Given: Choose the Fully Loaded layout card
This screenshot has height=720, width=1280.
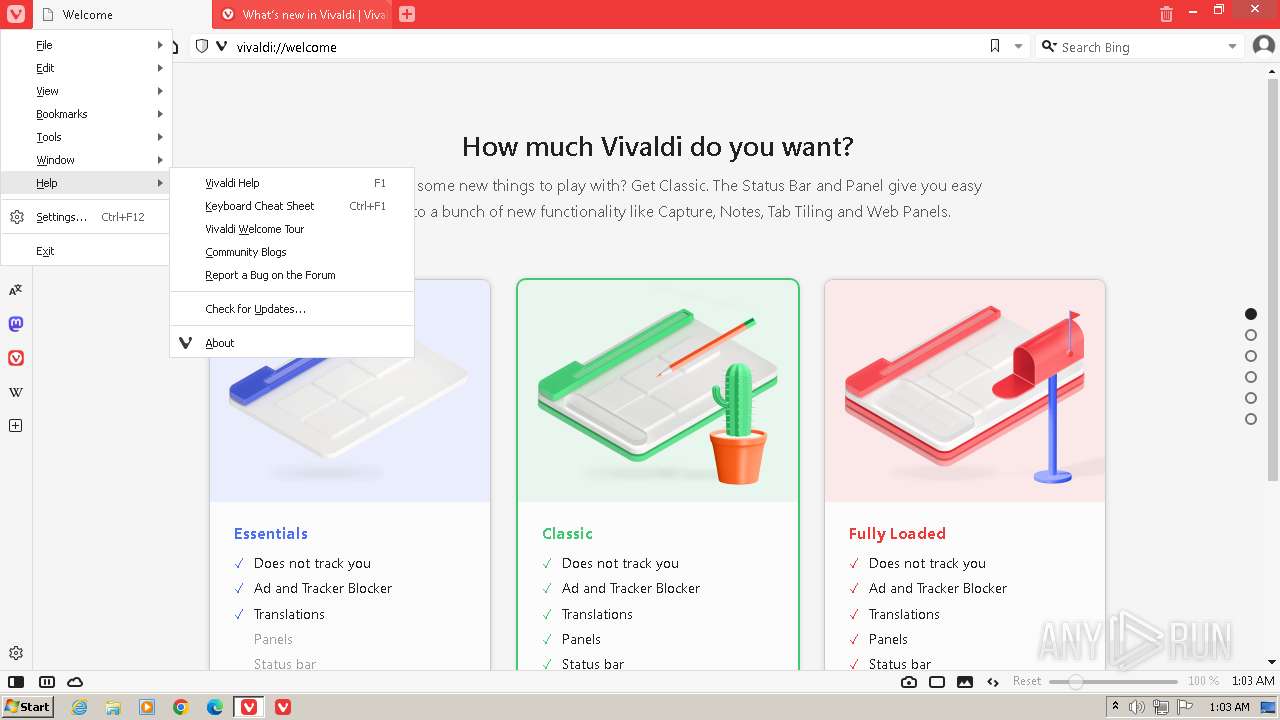Looking at the screenshot, I should click(965, 475).
